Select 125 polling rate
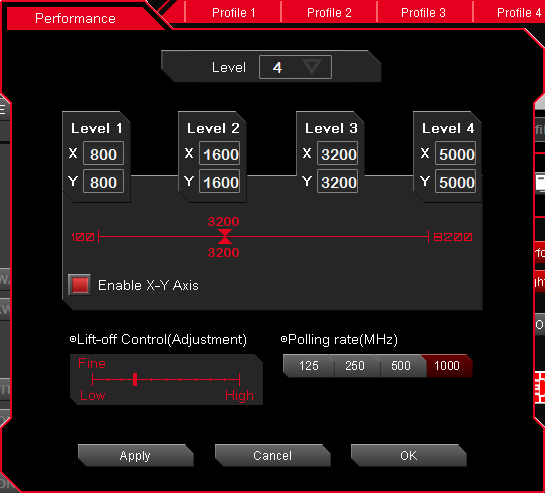Image resolution: width=545 pixels, height=493 pixels. (308, 366)
